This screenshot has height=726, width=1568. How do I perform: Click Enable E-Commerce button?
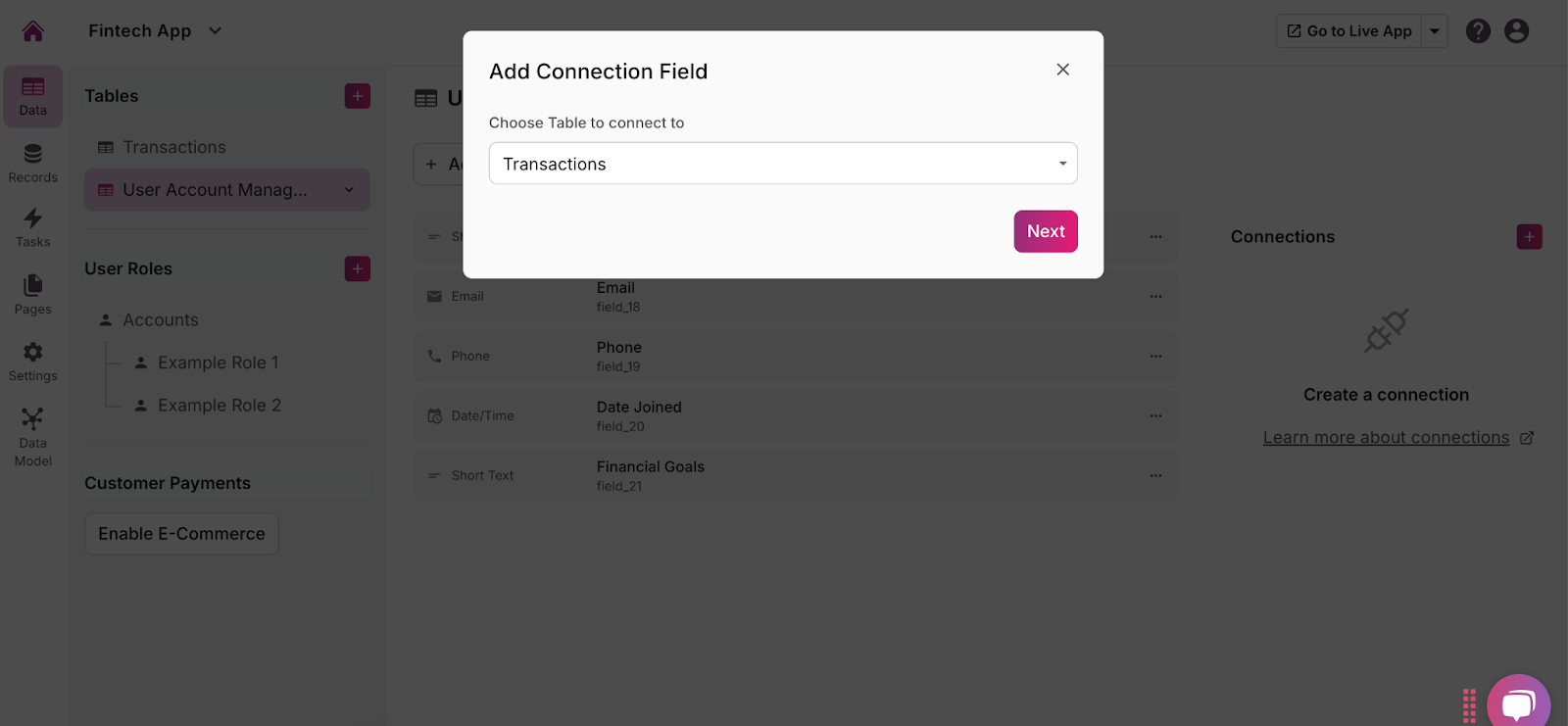pyautogui.click(x=181, y=534)
